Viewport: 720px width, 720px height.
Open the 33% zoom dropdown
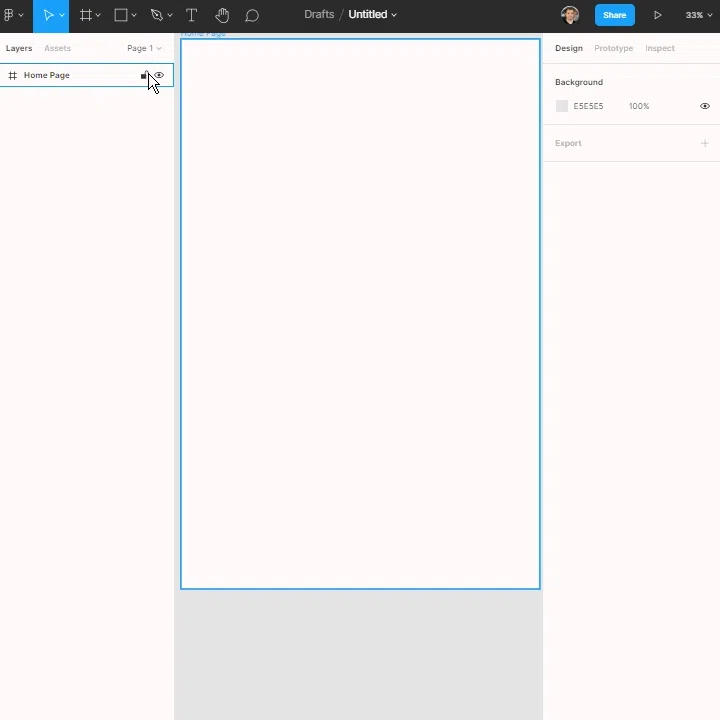pyautogui.click(x=698, y=15)
